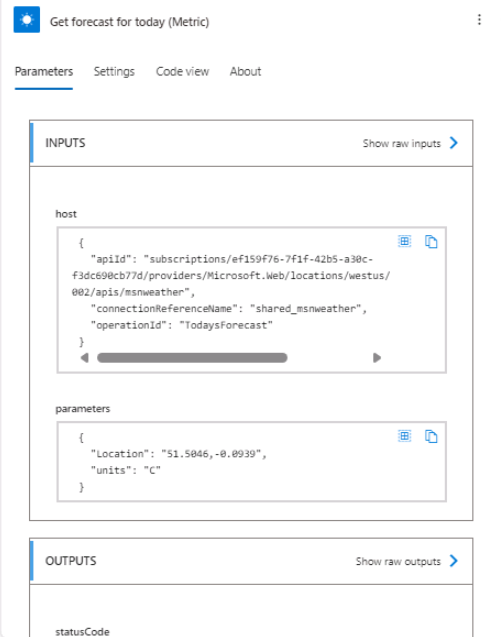501x637 pixels.
Task: Switch to the Code view tab
Action: point(182,72)
